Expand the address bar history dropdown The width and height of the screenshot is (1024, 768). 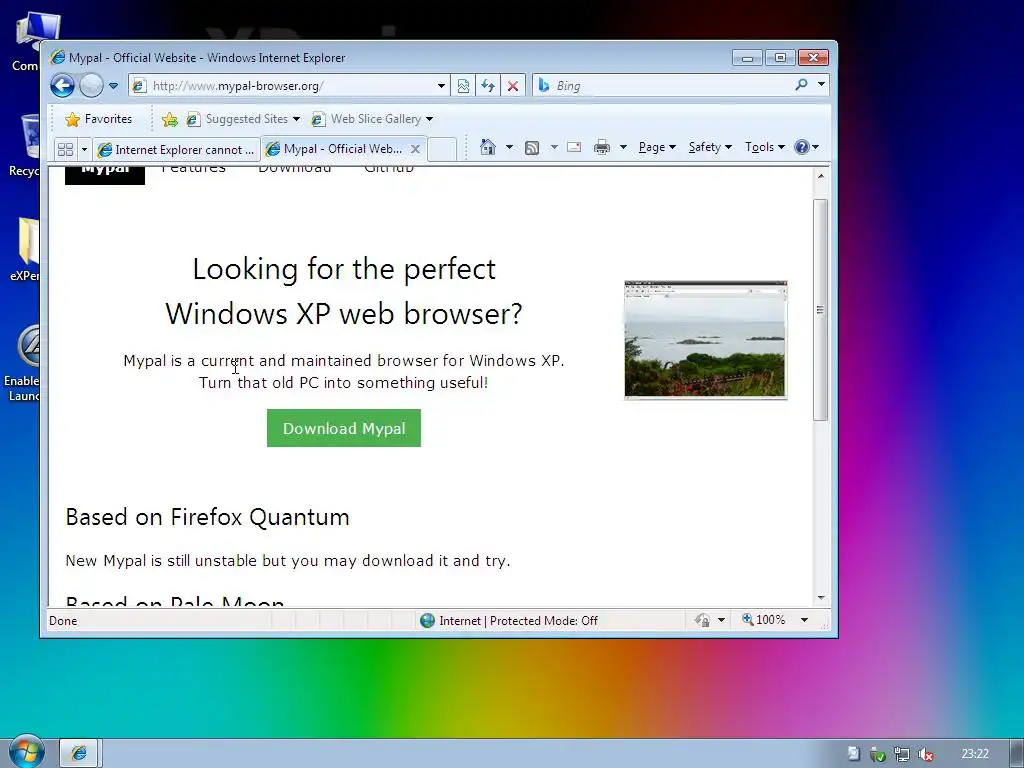[441, 86]
